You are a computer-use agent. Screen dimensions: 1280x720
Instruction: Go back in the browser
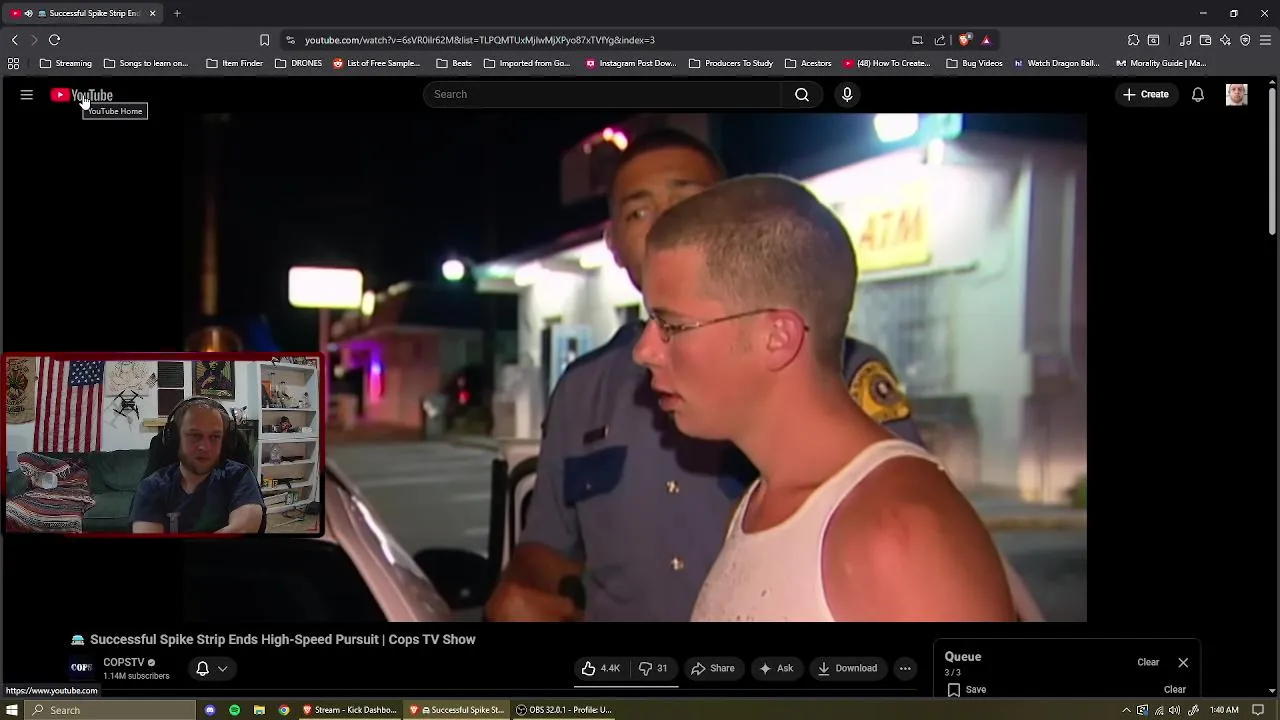click(x=15, y=40)
